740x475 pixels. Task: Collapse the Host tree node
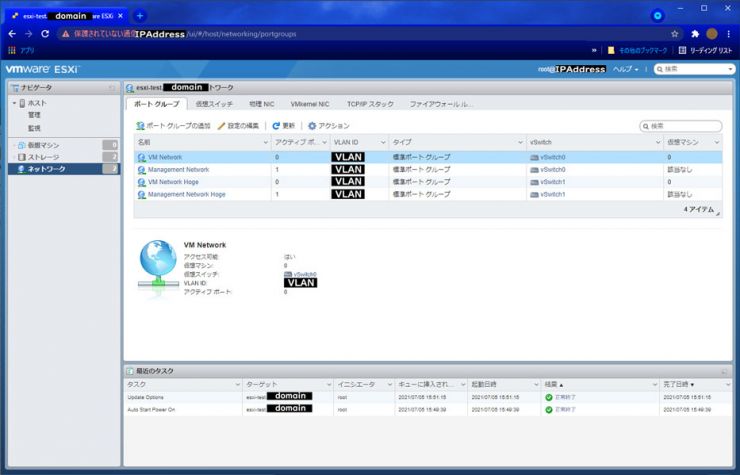click(x=14, y=103)
